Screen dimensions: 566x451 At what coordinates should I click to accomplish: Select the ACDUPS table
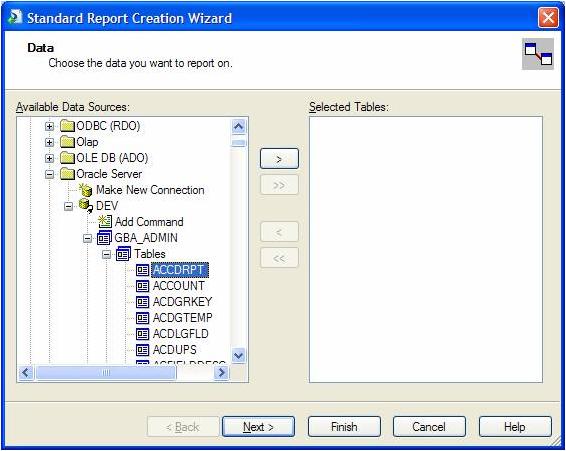point(175,350)
